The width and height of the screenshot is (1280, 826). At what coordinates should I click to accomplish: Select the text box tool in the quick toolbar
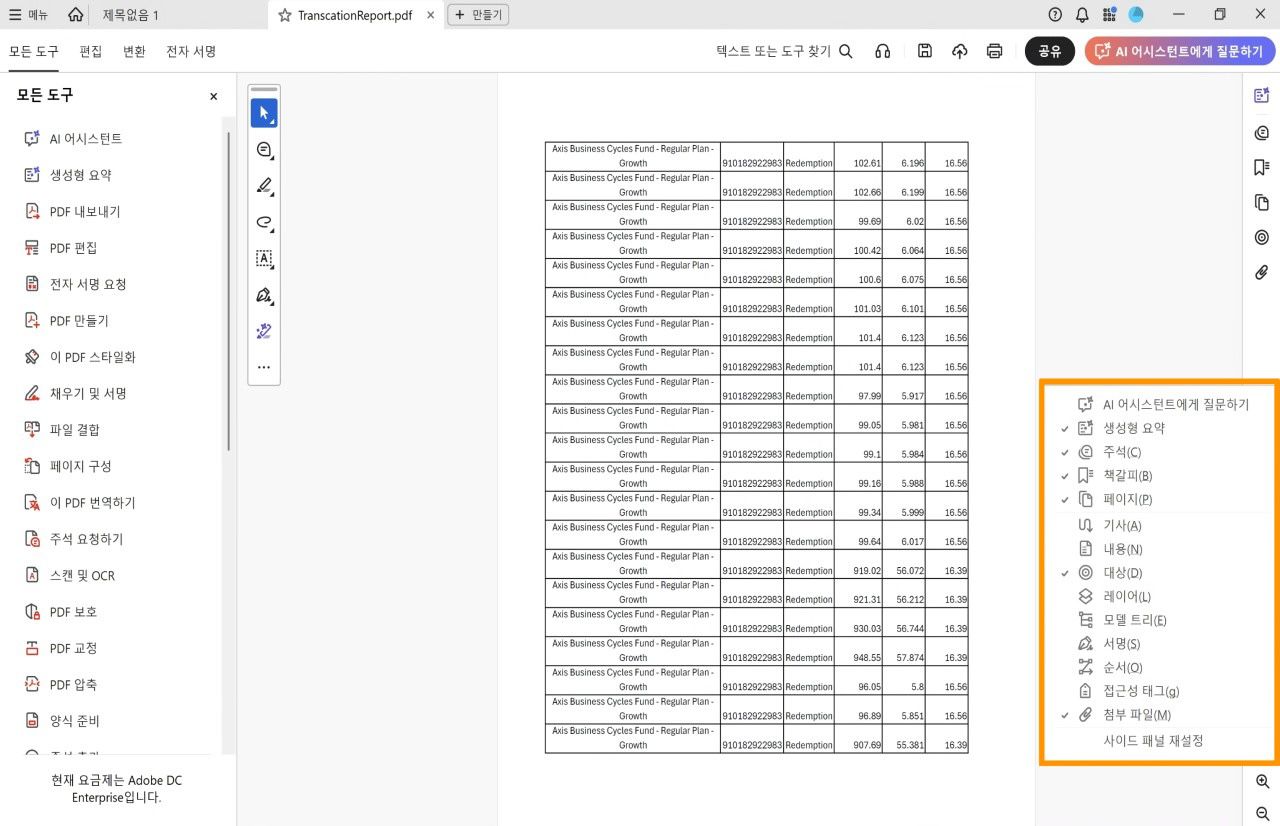(x=264, y=259)
